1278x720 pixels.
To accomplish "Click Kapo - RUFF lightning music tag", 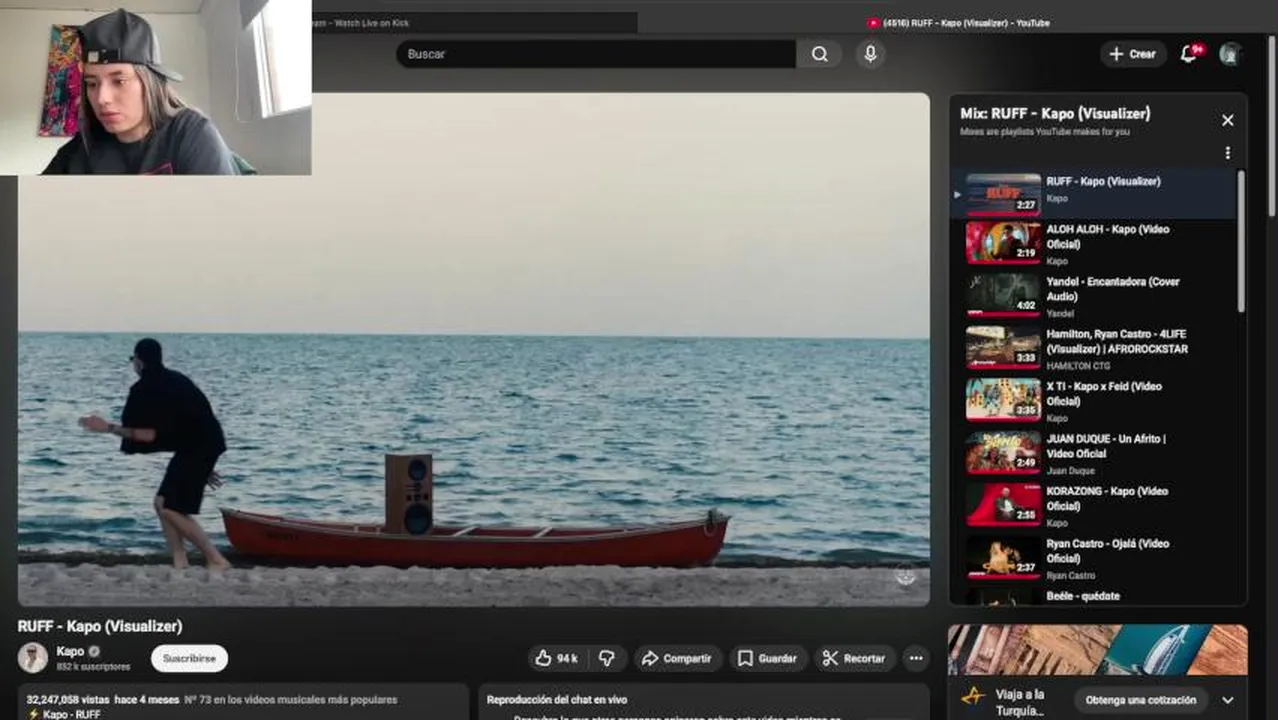I will pyautogui.click(x=64, y=714).
